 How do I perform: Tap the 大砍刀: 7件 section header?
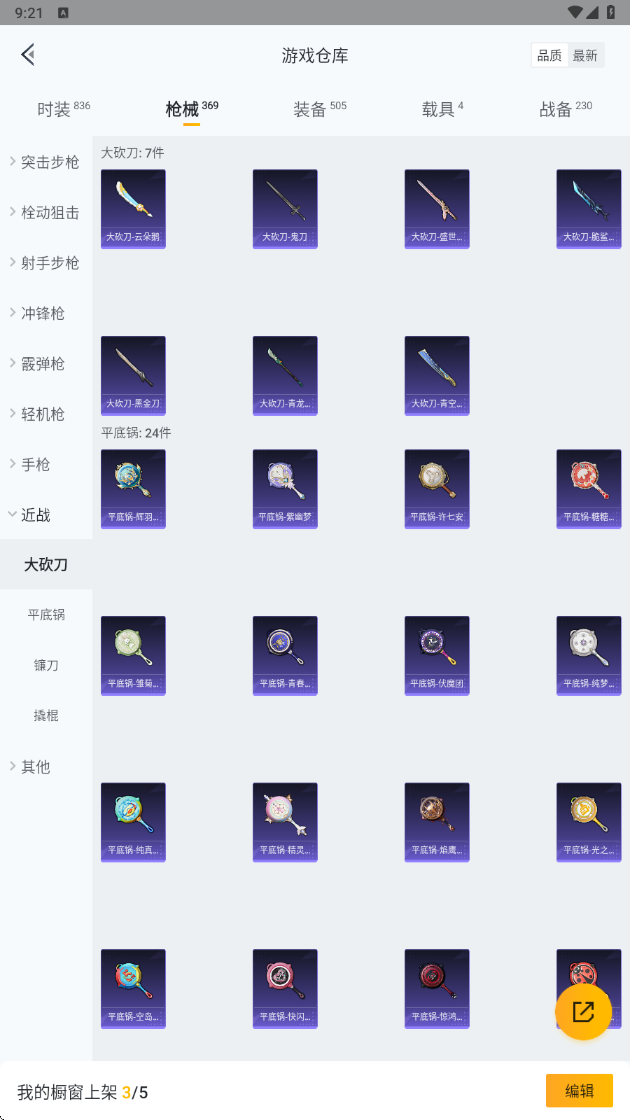click(133, 152)
